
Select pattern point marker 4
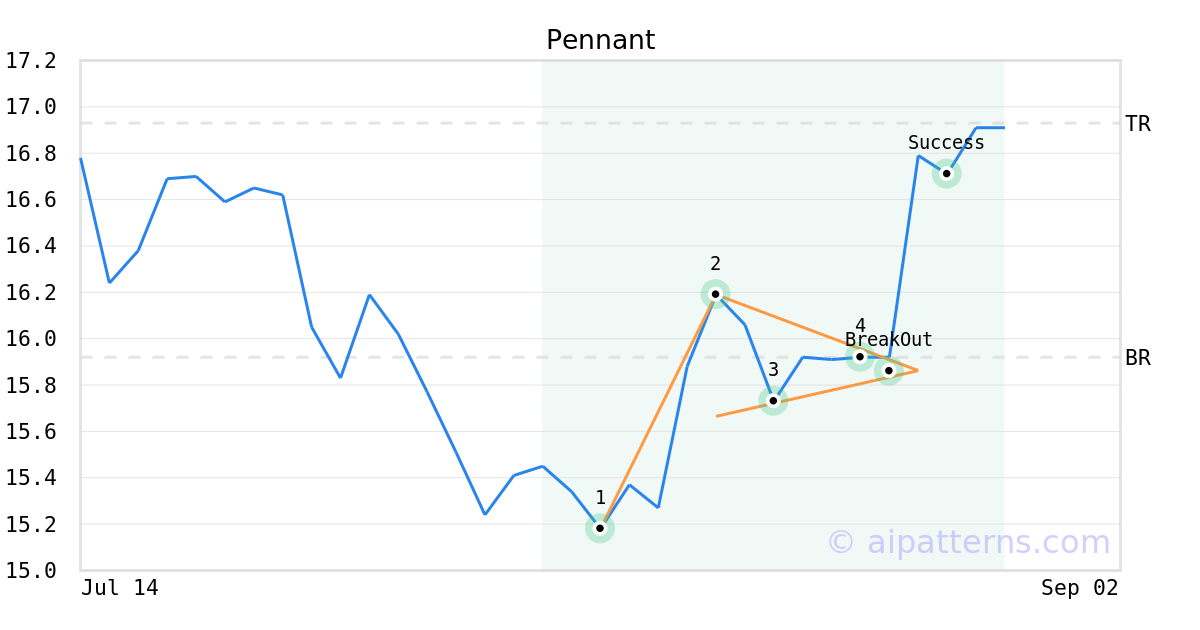click(860, 356)
